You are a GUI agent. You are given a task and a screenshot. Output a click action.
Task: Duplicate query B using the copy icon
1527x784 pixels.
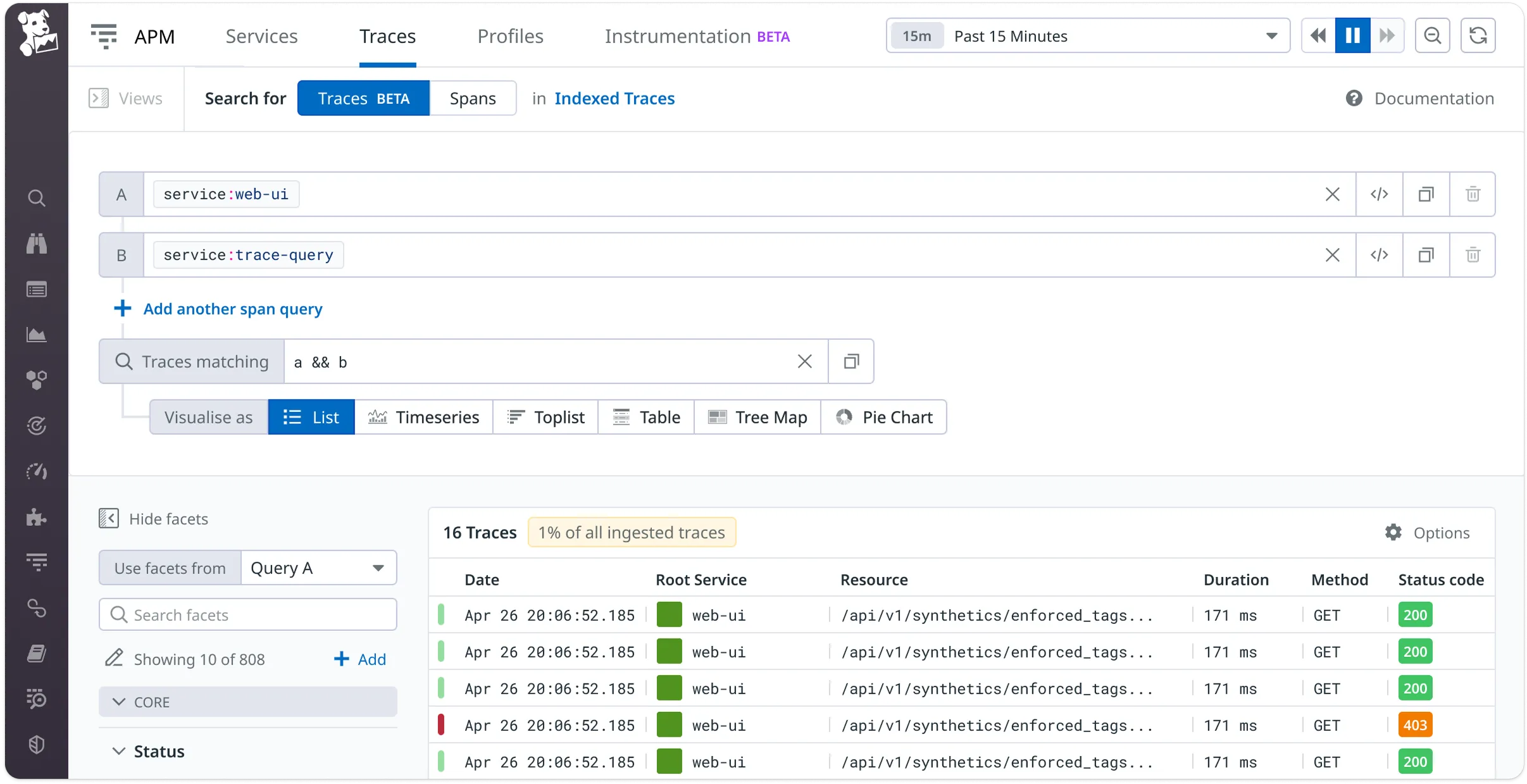[x=1426, y=254]
